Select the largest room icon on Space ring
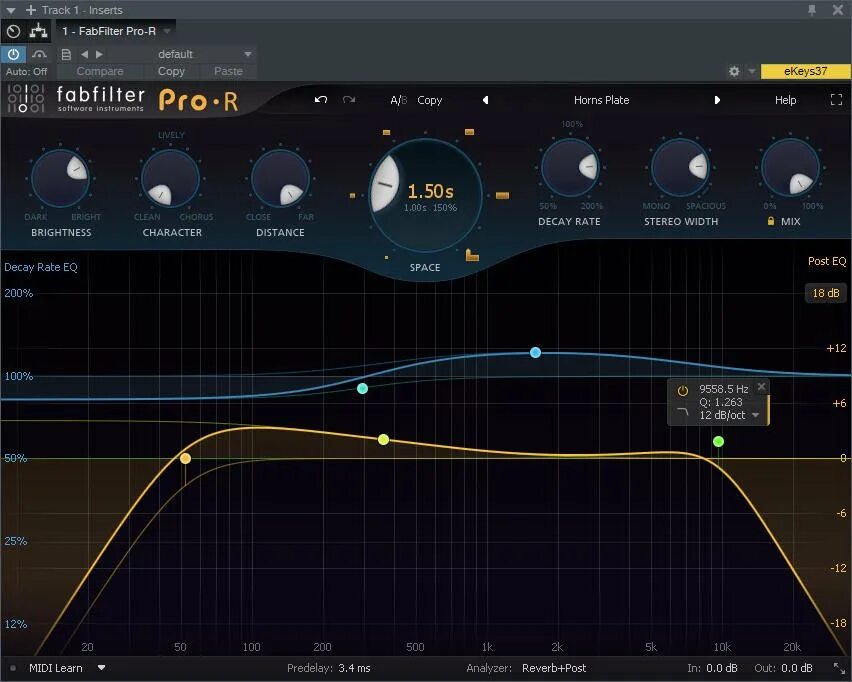This screenshot has width=852, height=682. coord(472,254)
